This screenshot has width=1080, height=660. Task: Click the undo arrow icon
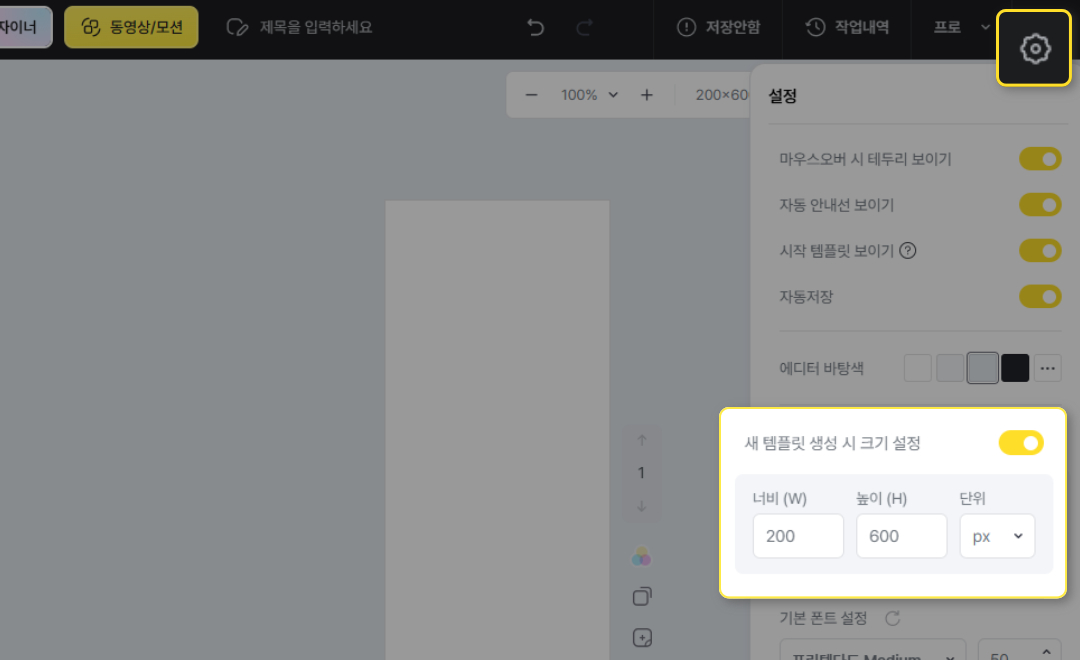click(x=536, y=27)
